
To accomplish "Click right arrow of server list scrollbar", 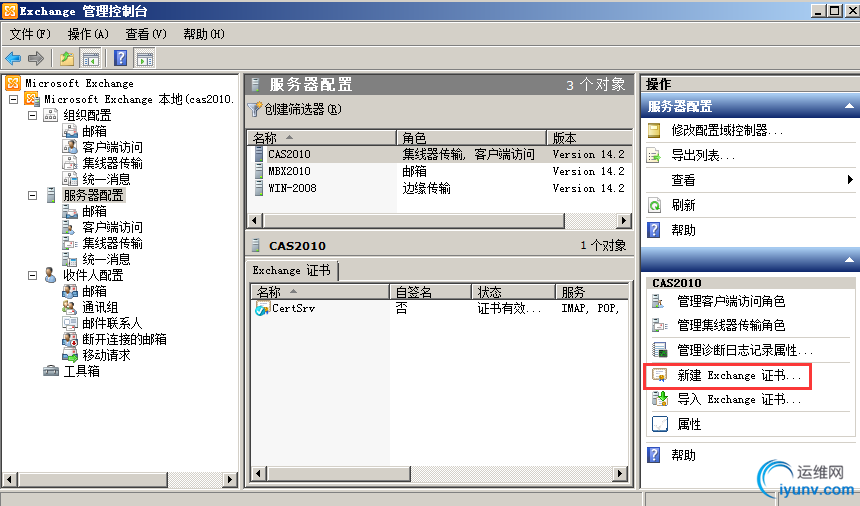I will 624,221.
